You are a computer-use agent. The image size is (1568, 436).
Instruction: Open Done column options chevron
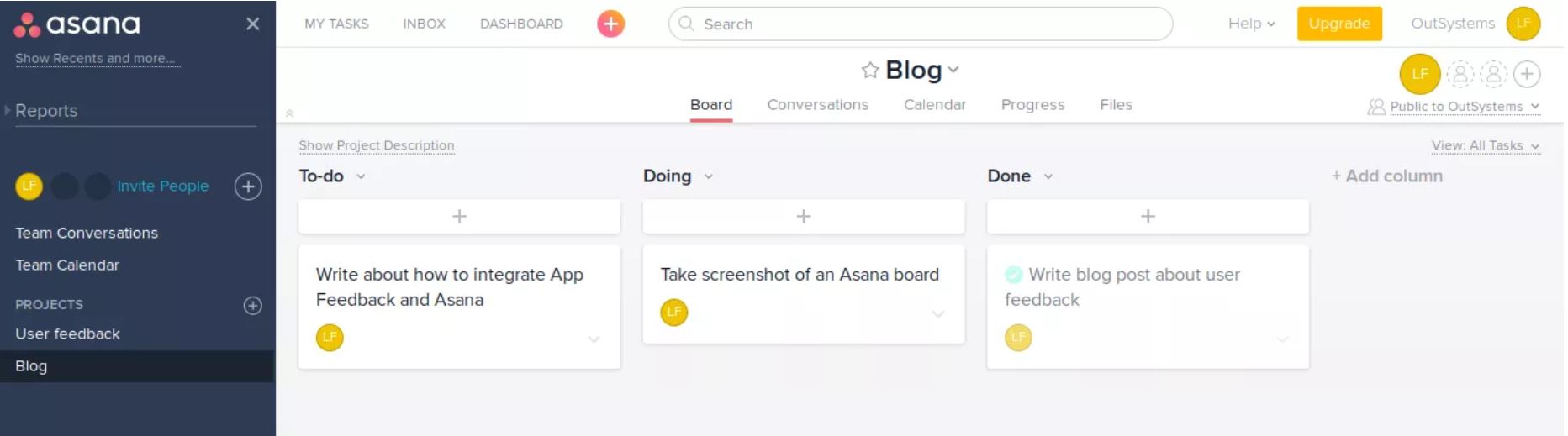tap(1048, 176)
